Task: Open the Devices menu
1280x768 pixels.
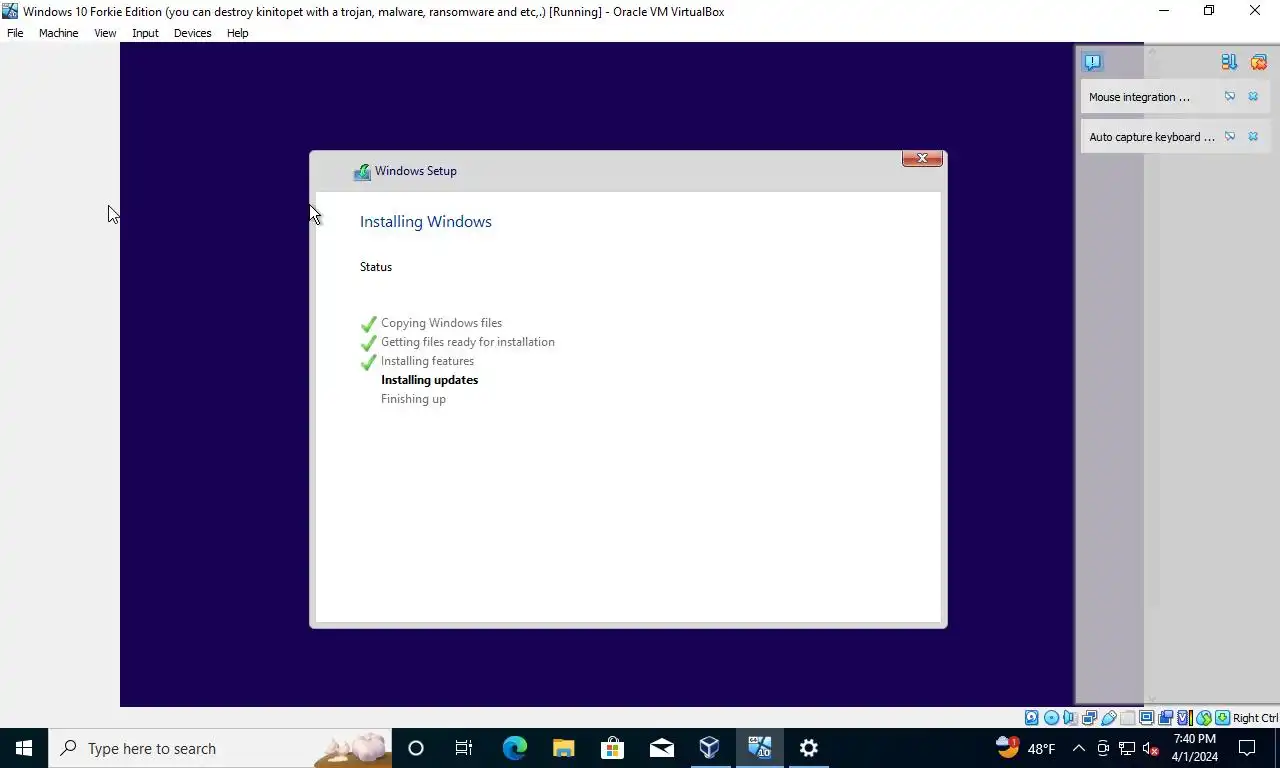Action: point(192,33)
